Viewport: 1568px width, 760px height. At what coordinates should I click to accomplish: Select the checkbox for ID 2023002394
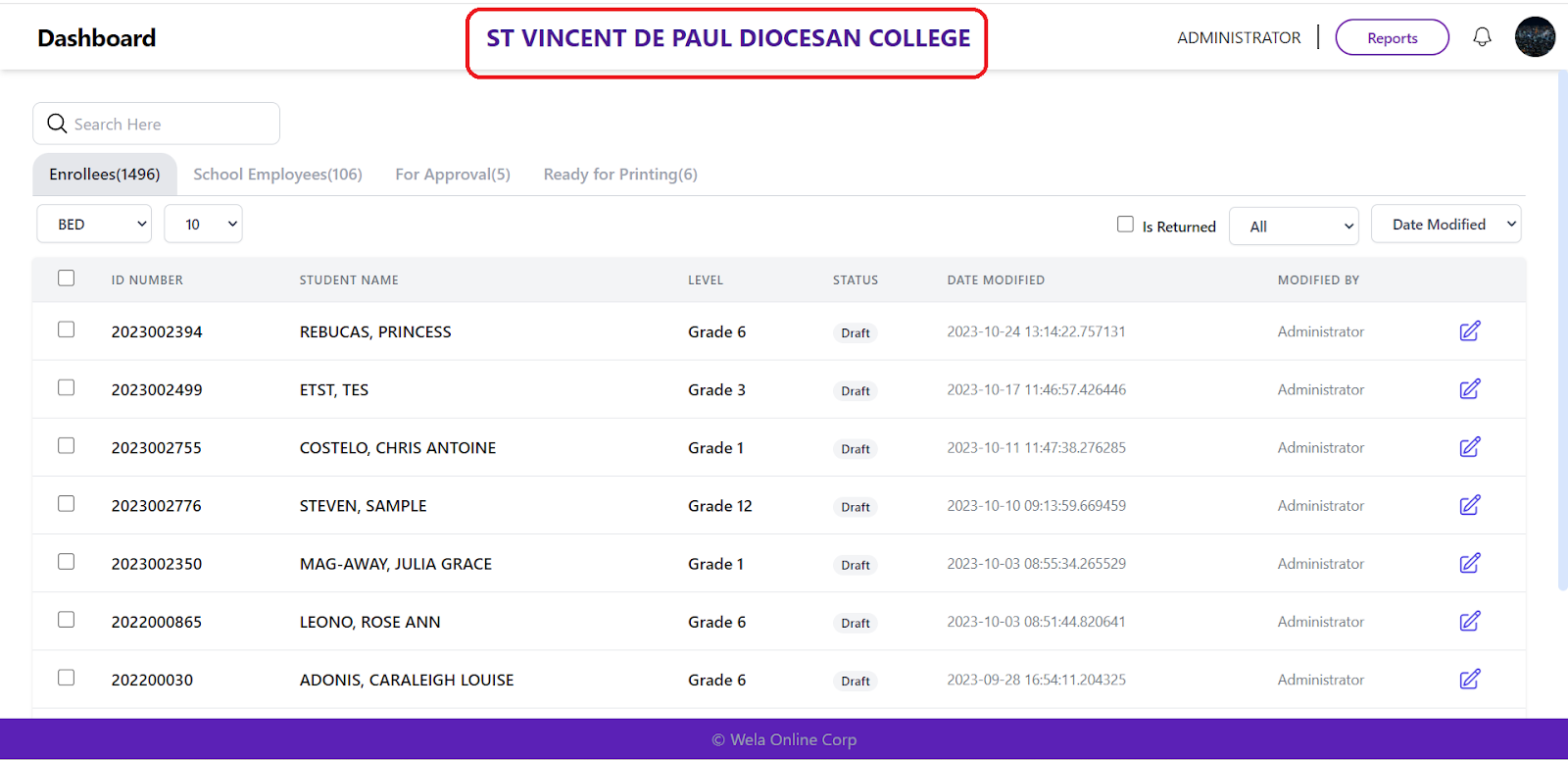(x=66, y=329)
